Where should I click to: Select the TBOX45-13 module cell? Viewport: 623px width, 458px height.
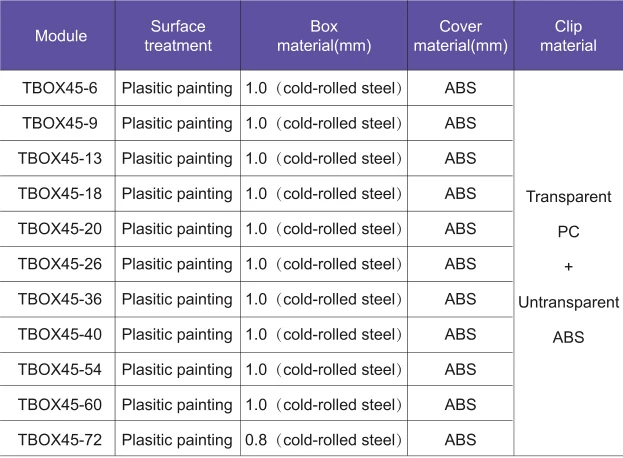60,158
